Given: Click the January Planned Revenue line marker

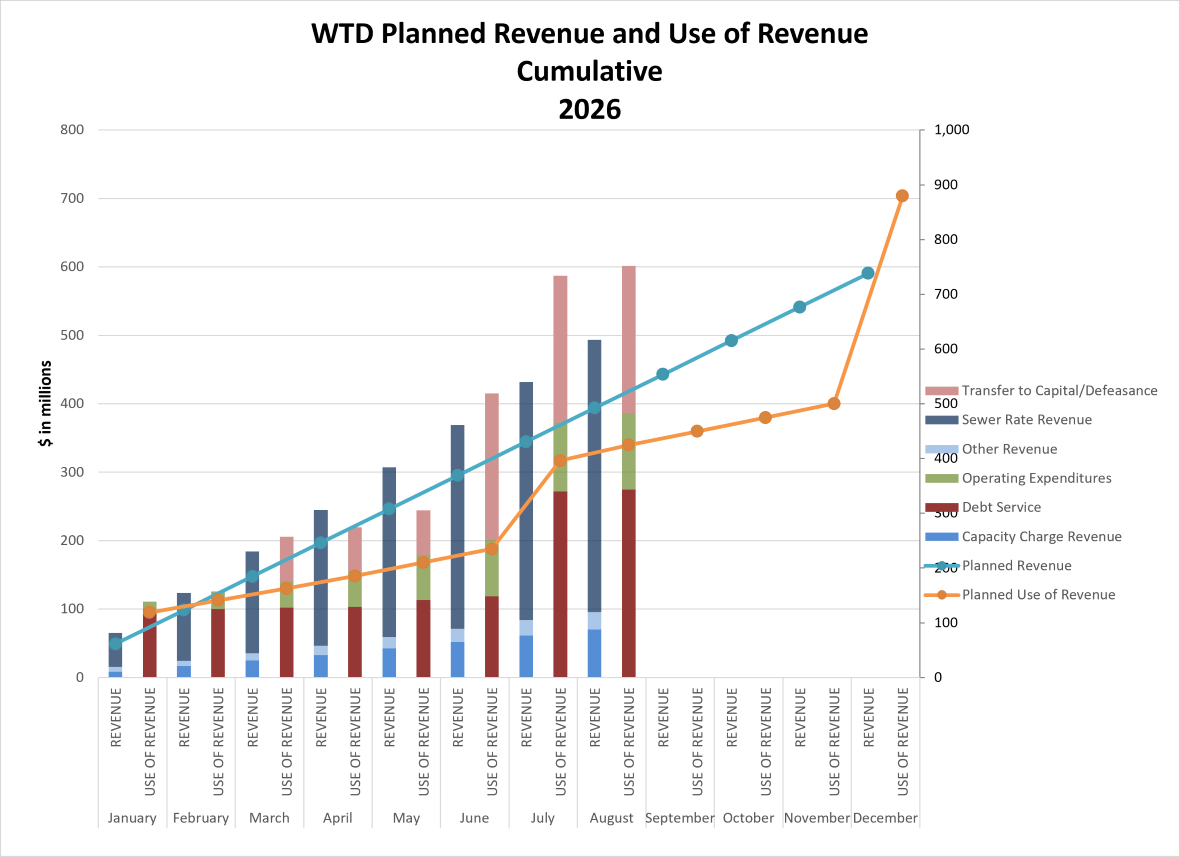Looking at the screenshot, I should [x=115, y=643].
